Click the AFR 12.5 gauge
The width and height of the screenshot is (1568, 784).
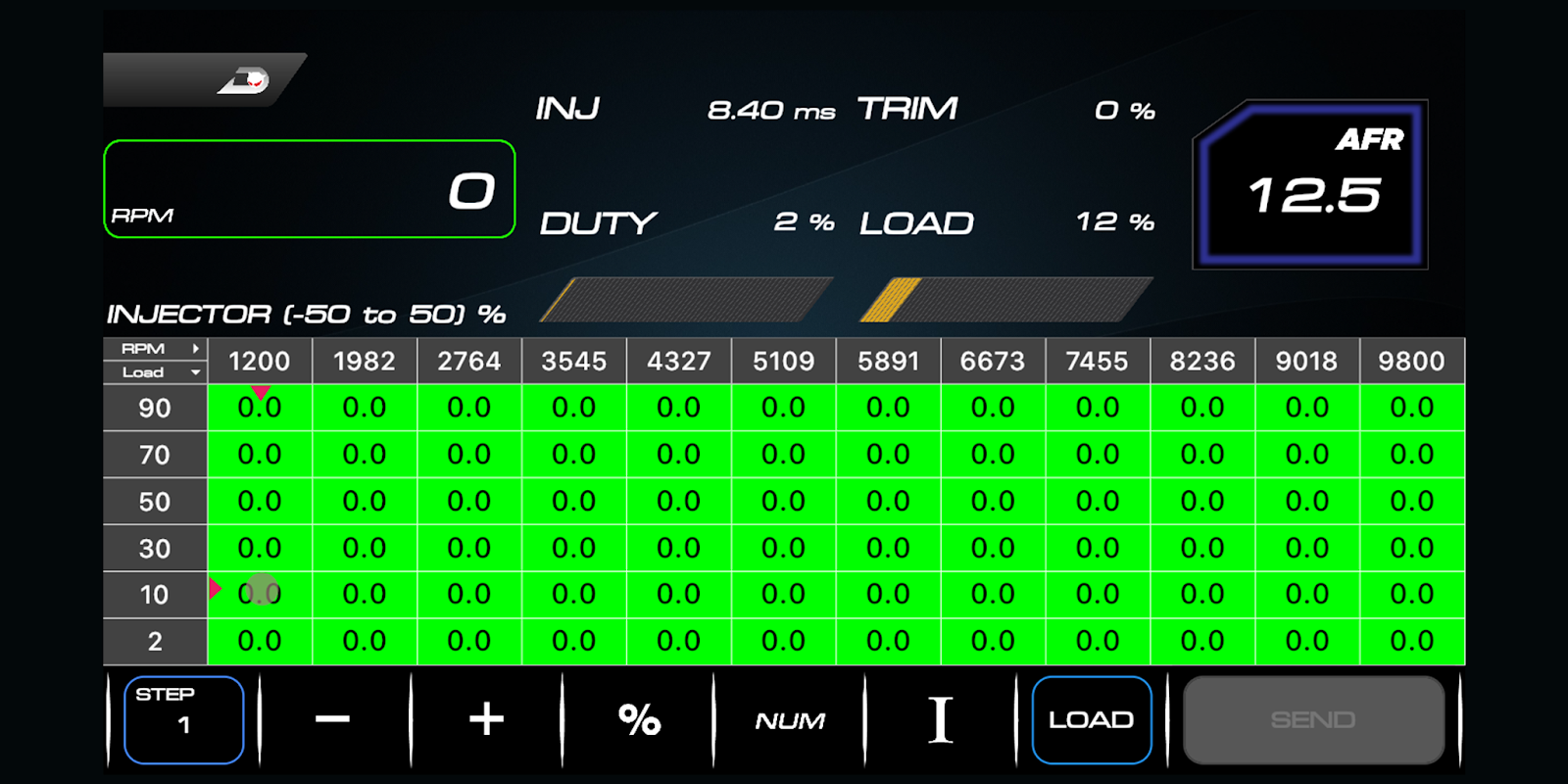(x=1310, y=184)
